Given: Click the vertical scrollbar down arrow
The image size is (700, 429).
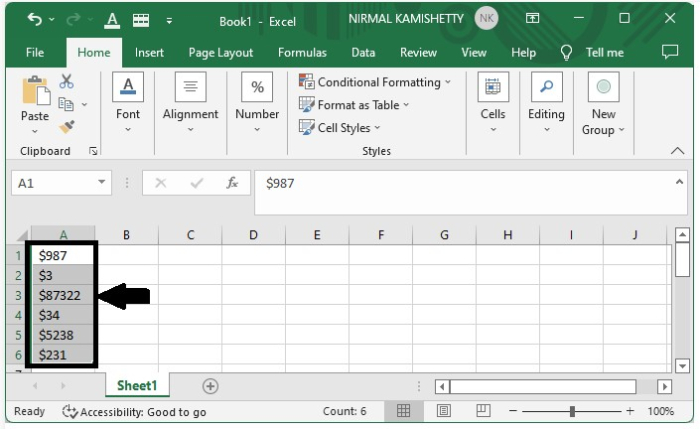Looking at the screenshot, I should pos(682,366).
